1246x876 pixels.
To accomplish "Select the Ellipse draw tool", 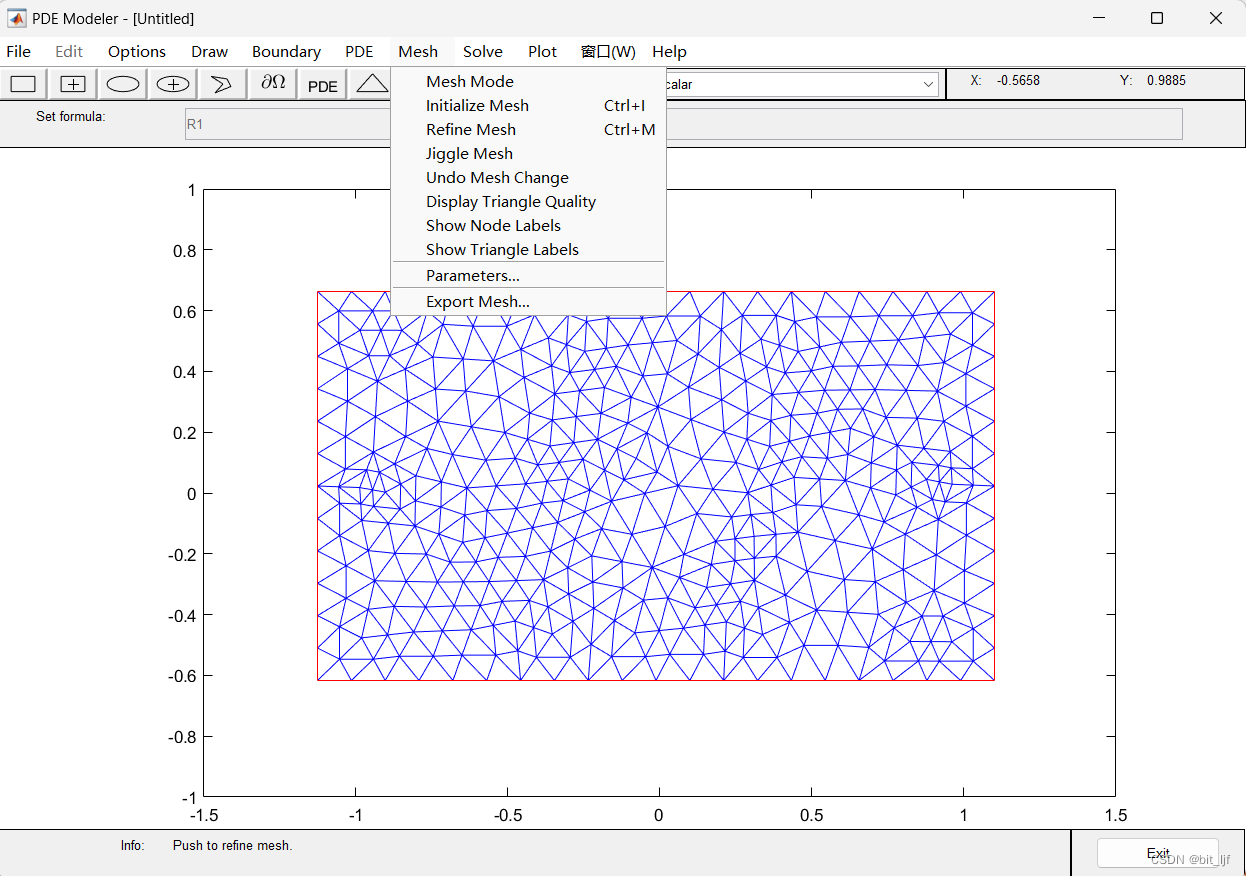I will (x=122, y=84).
